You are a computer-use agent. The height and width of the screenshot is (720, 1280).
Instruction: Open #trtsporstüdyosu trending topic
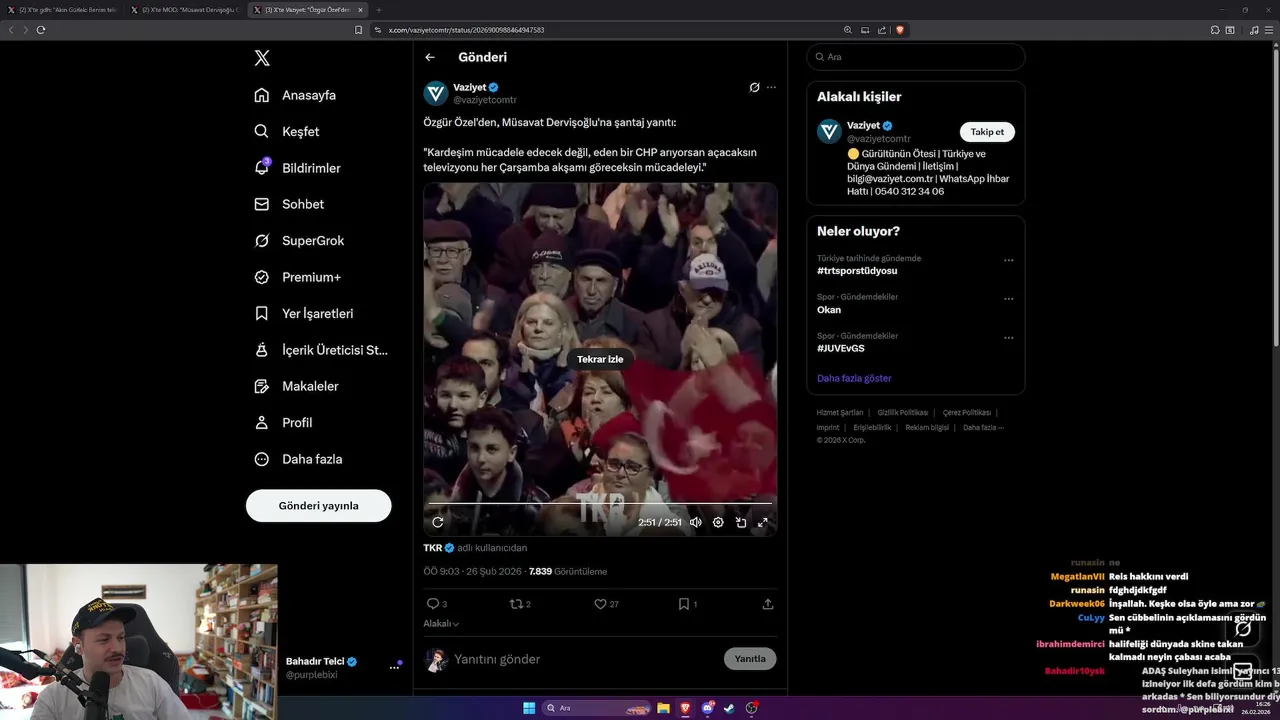pyautogui.click(x=857, y=271)
